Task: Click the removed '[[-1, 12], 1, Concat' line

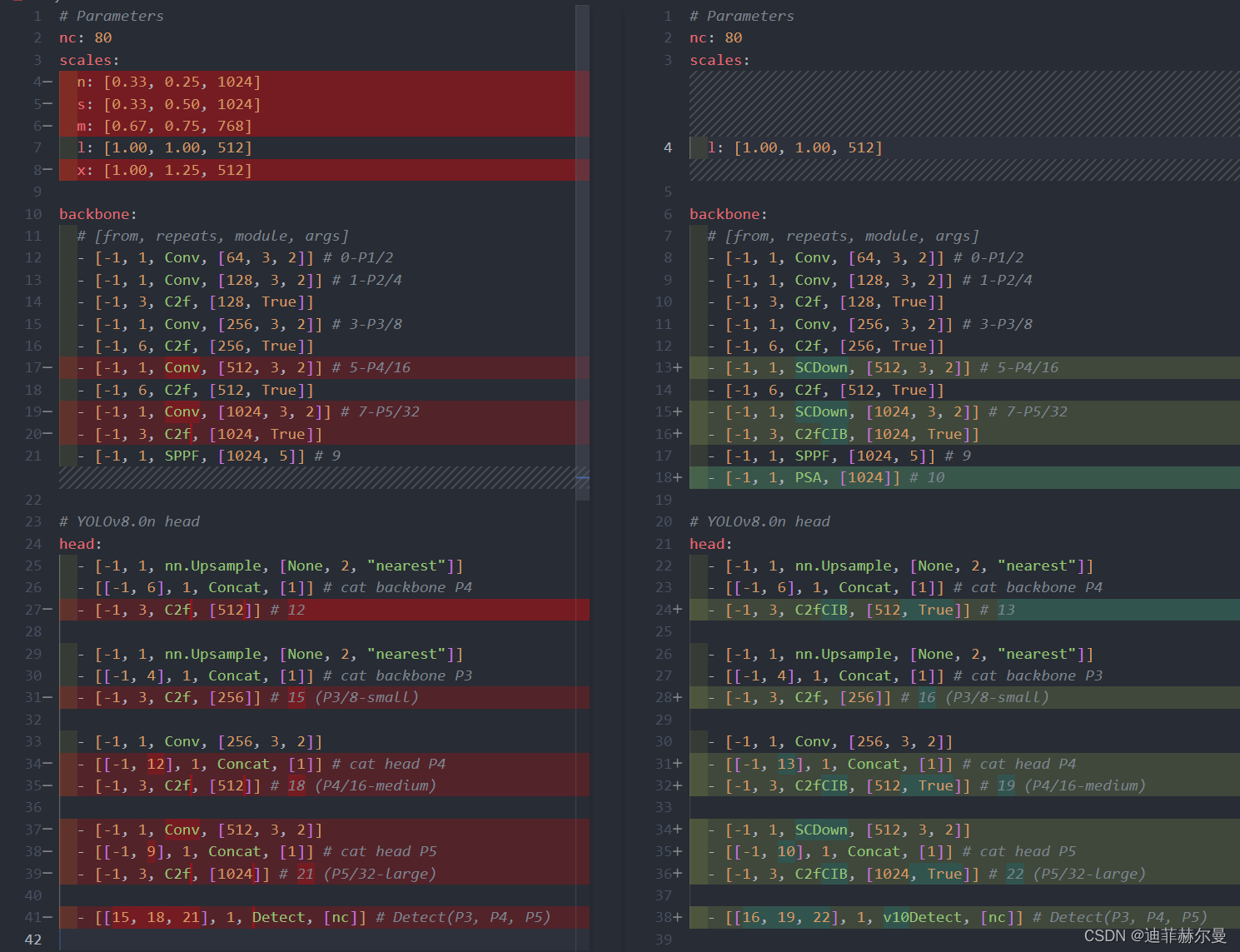Action: pos(324,764)
